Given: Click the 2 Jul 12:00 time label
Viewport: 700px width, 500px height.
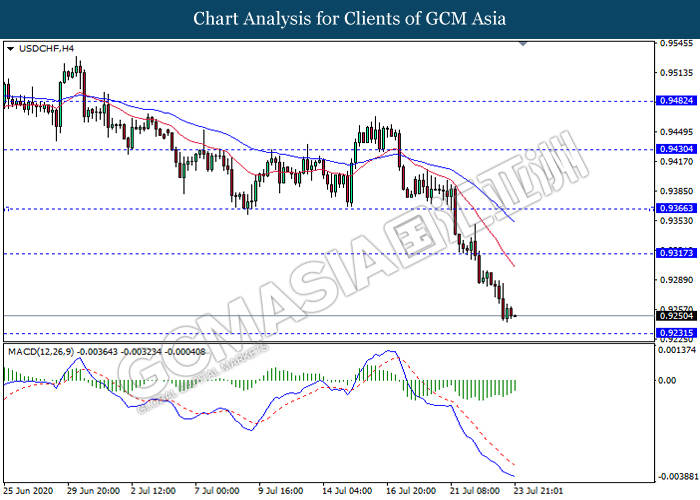Looking at the screenshot, I should (x=153, y=491).
